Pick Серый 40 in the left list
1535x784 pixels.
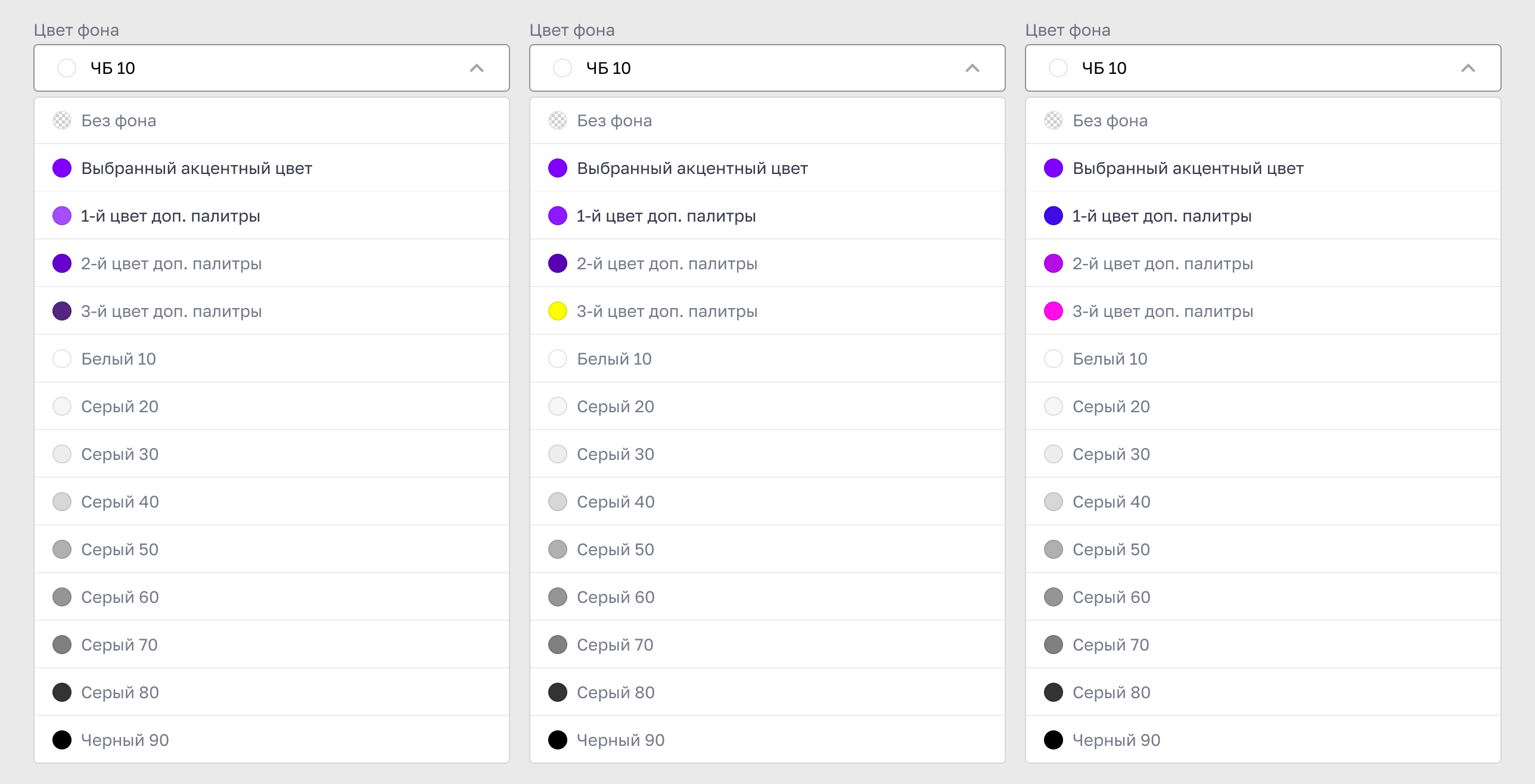(272, 502)
